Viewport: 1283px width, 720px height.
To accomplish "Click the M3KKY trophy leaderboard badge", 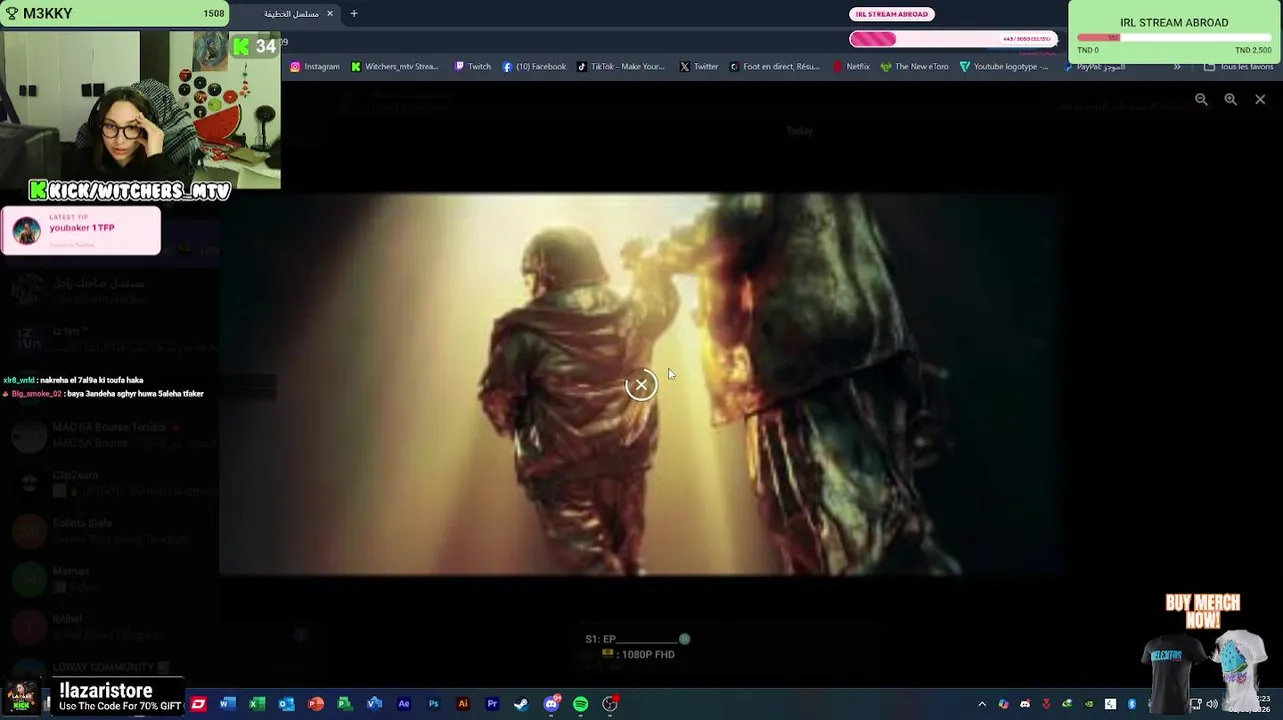I will tap(114, 14).
